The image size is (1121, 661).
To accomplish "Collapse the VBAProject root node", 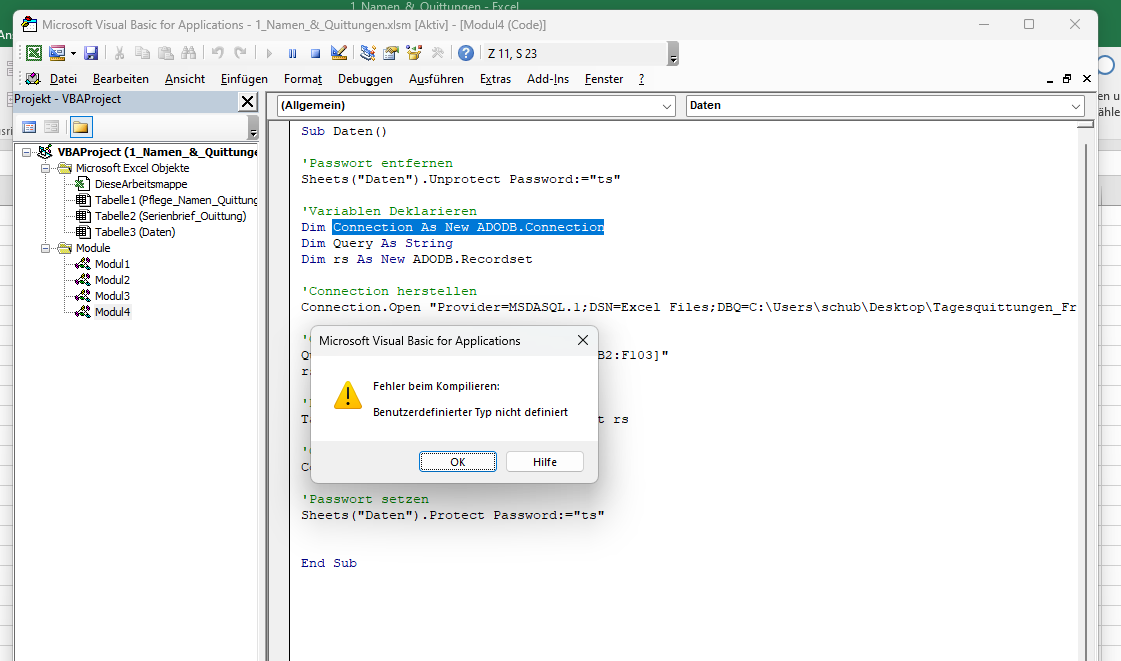I will [x=26, y=152].
